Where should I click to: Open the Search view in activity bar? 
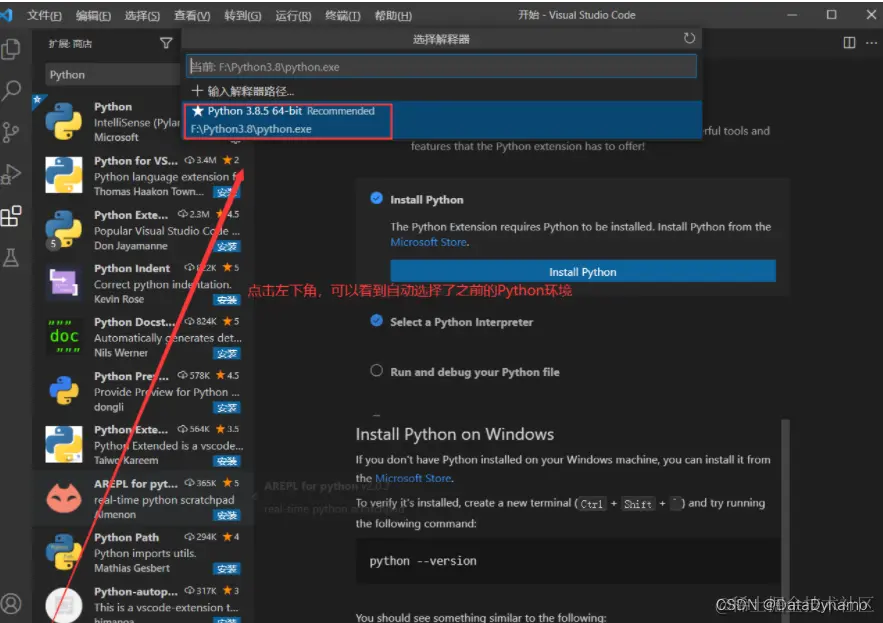(11, 90)
